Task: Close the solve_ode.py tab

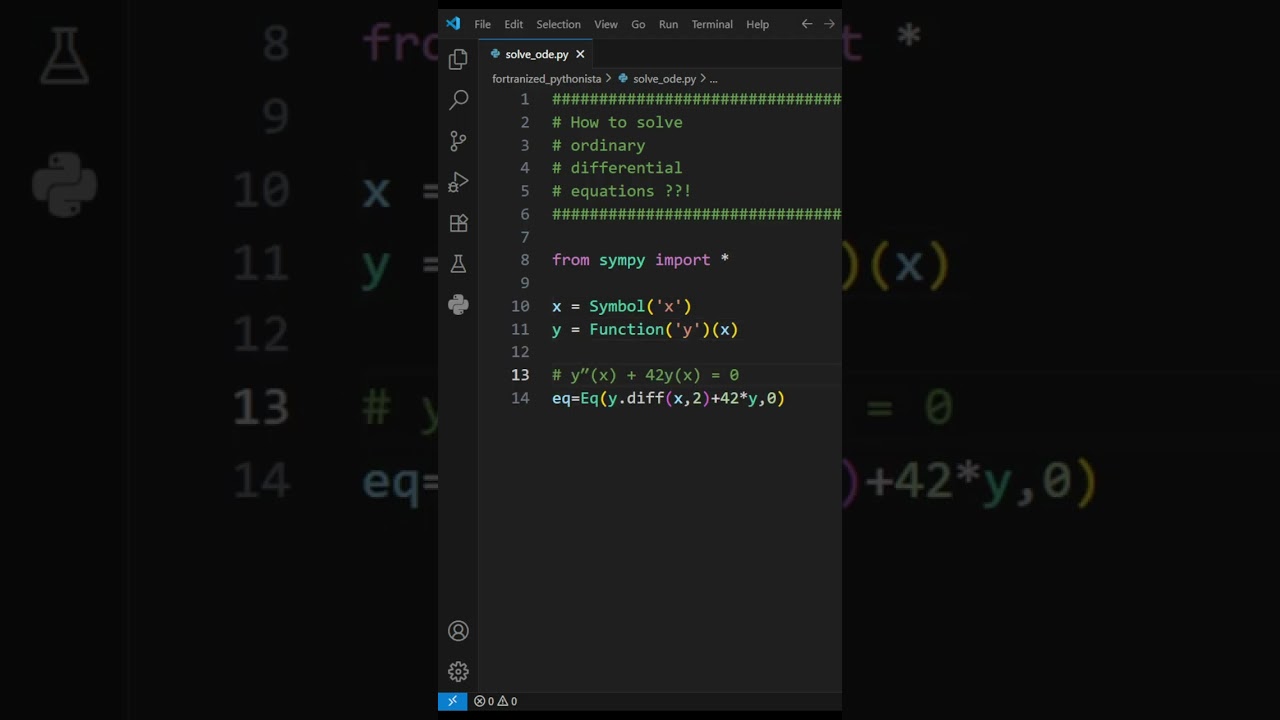Action: coord(580,54)
